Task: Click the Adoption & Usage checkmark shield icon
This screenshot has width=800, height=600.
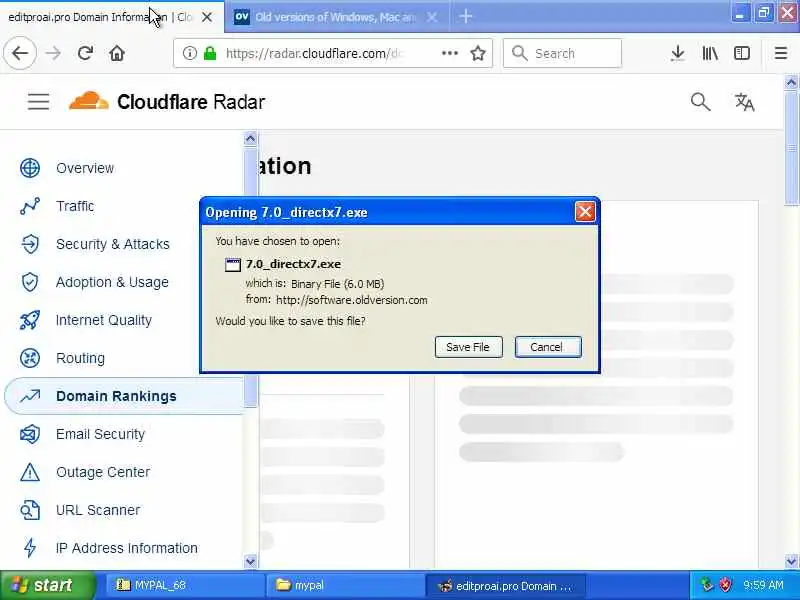Action: tap(30, 282)
